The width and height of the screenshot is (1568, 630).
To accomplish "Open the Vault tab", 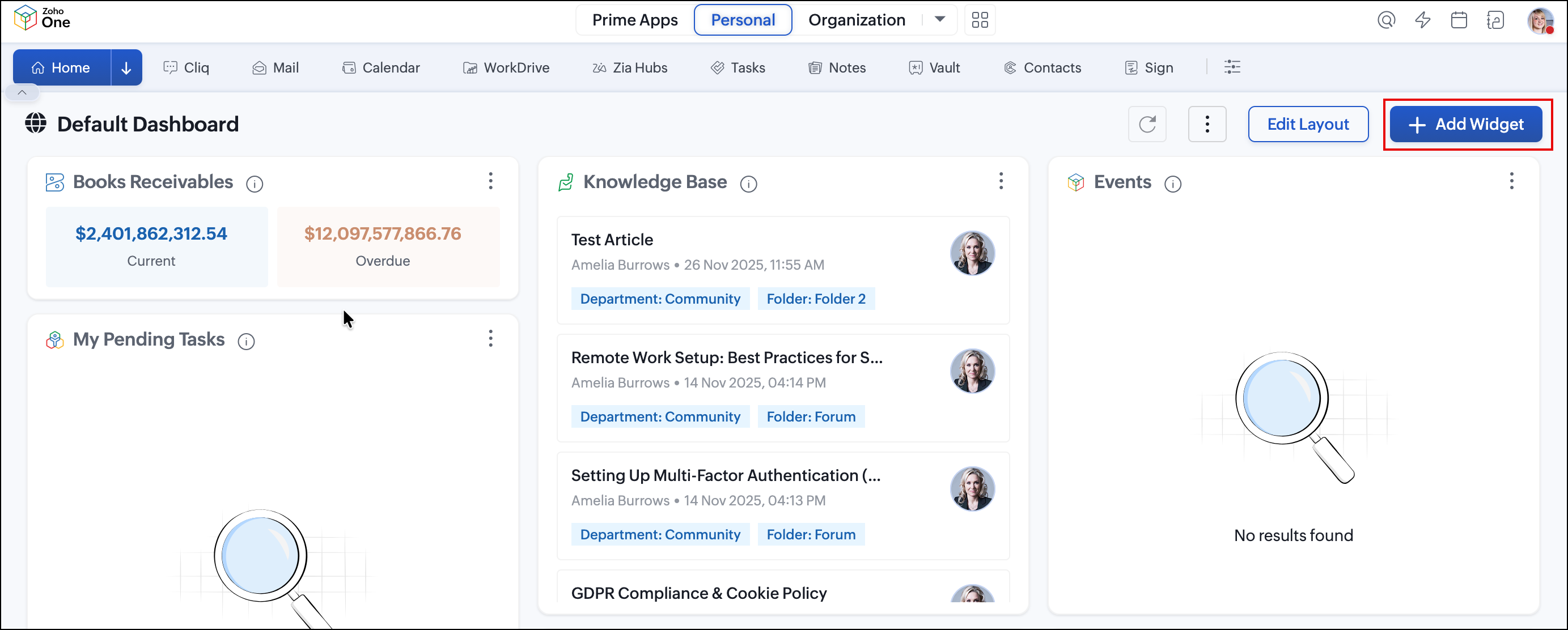I will click(934, 67).
